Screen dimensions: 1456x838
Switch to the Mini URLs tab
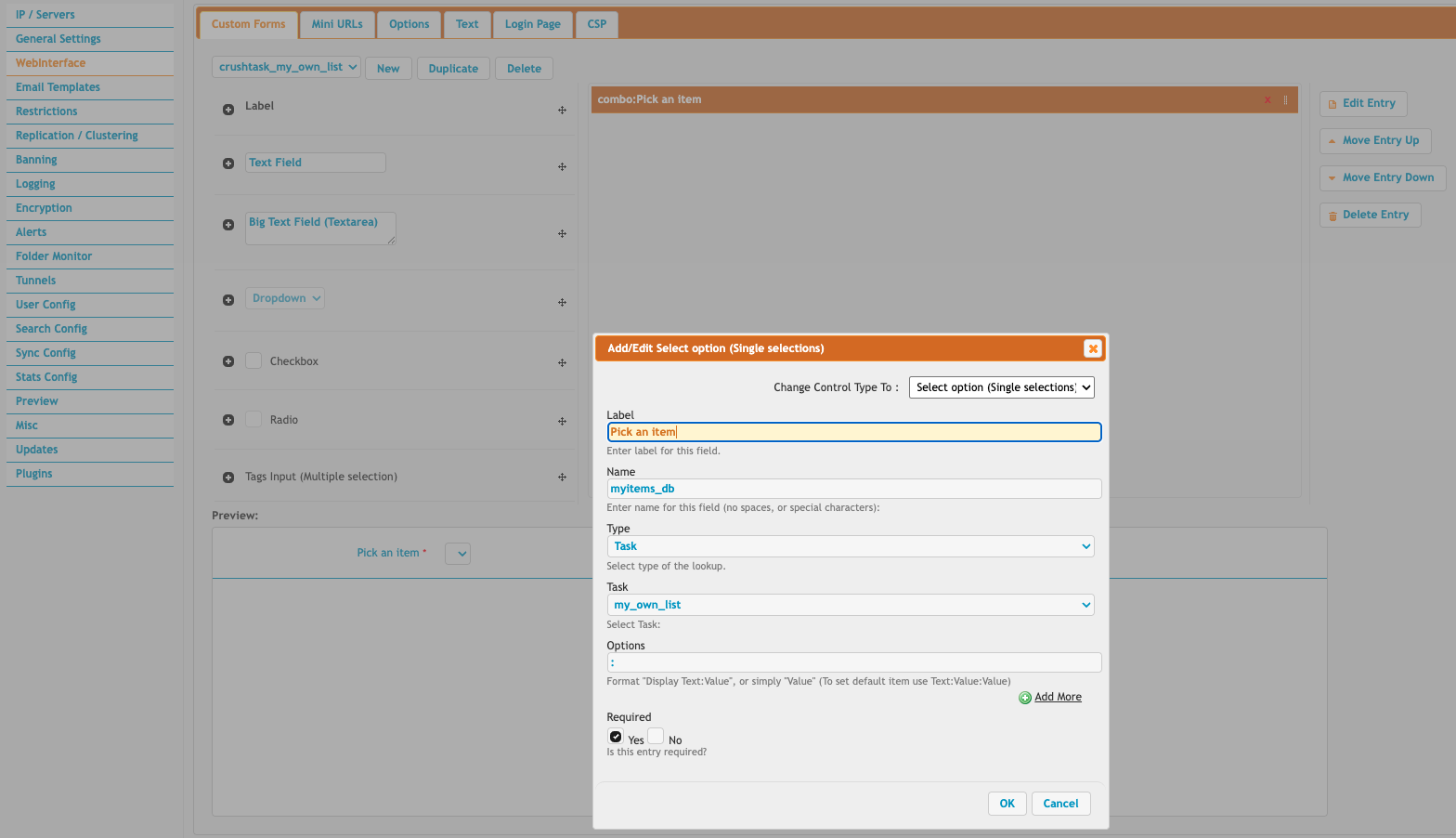337,24
